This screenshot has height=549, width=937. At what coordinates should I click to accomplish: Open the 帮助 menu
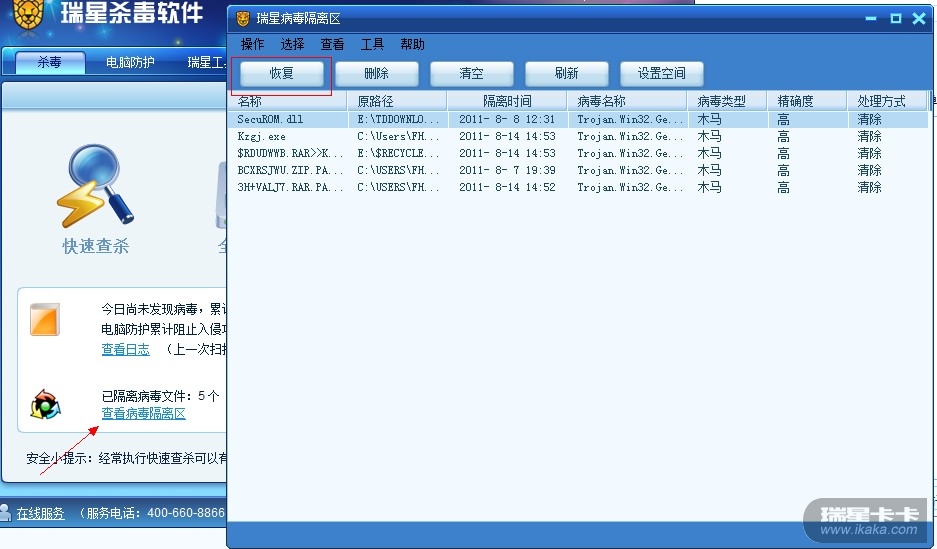click(x=412, y=44)
